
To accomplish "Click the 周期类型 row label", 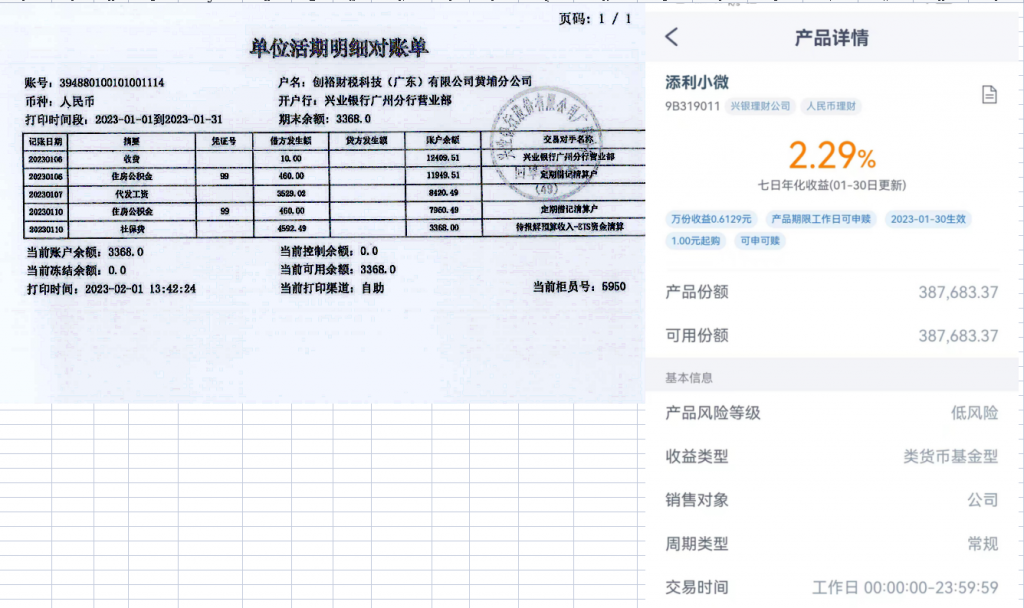I will [697, 543].
